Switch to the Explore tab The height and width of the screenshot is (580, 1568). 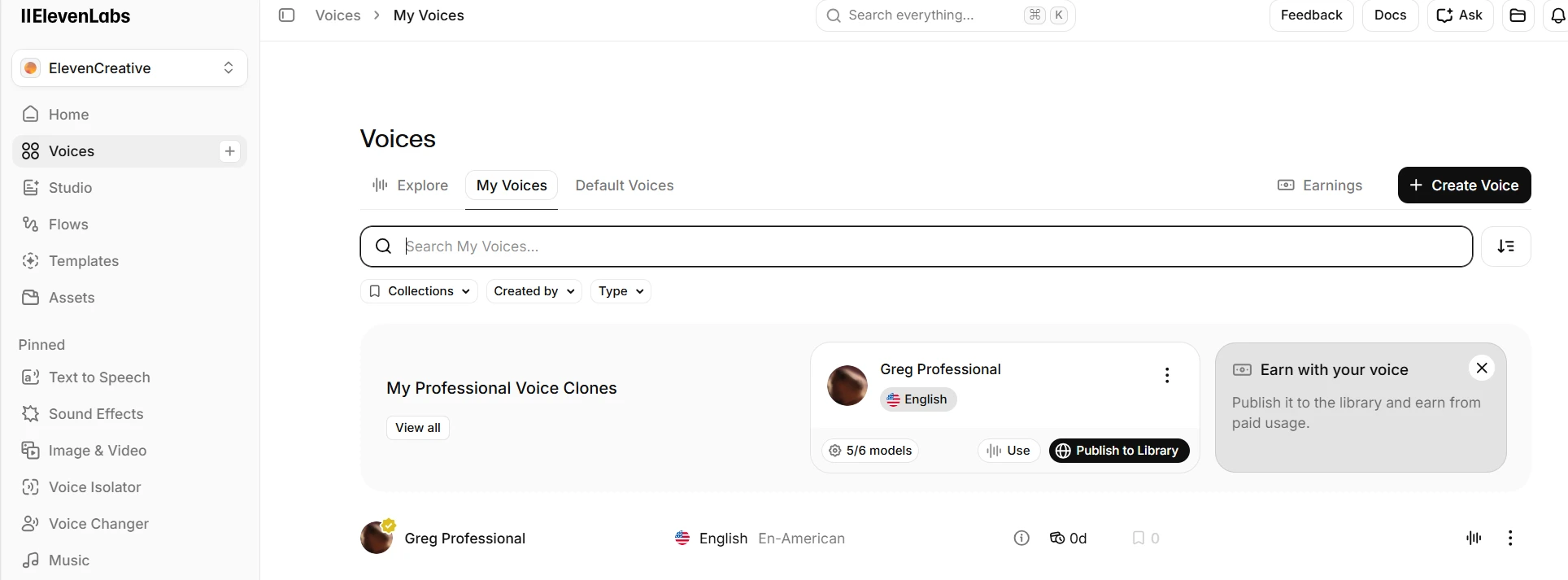click(410, 185)
